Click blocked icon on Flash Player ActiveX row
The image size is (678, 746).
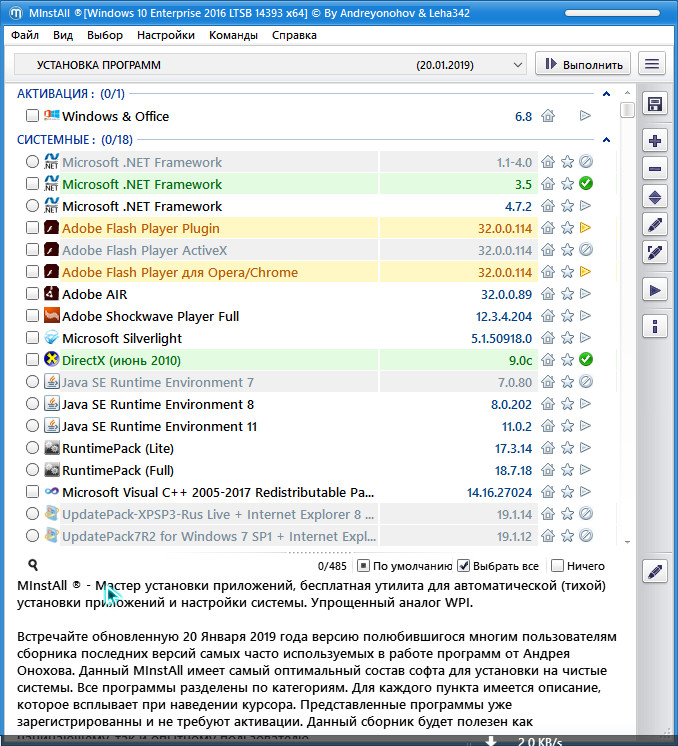tap(586, 250)
